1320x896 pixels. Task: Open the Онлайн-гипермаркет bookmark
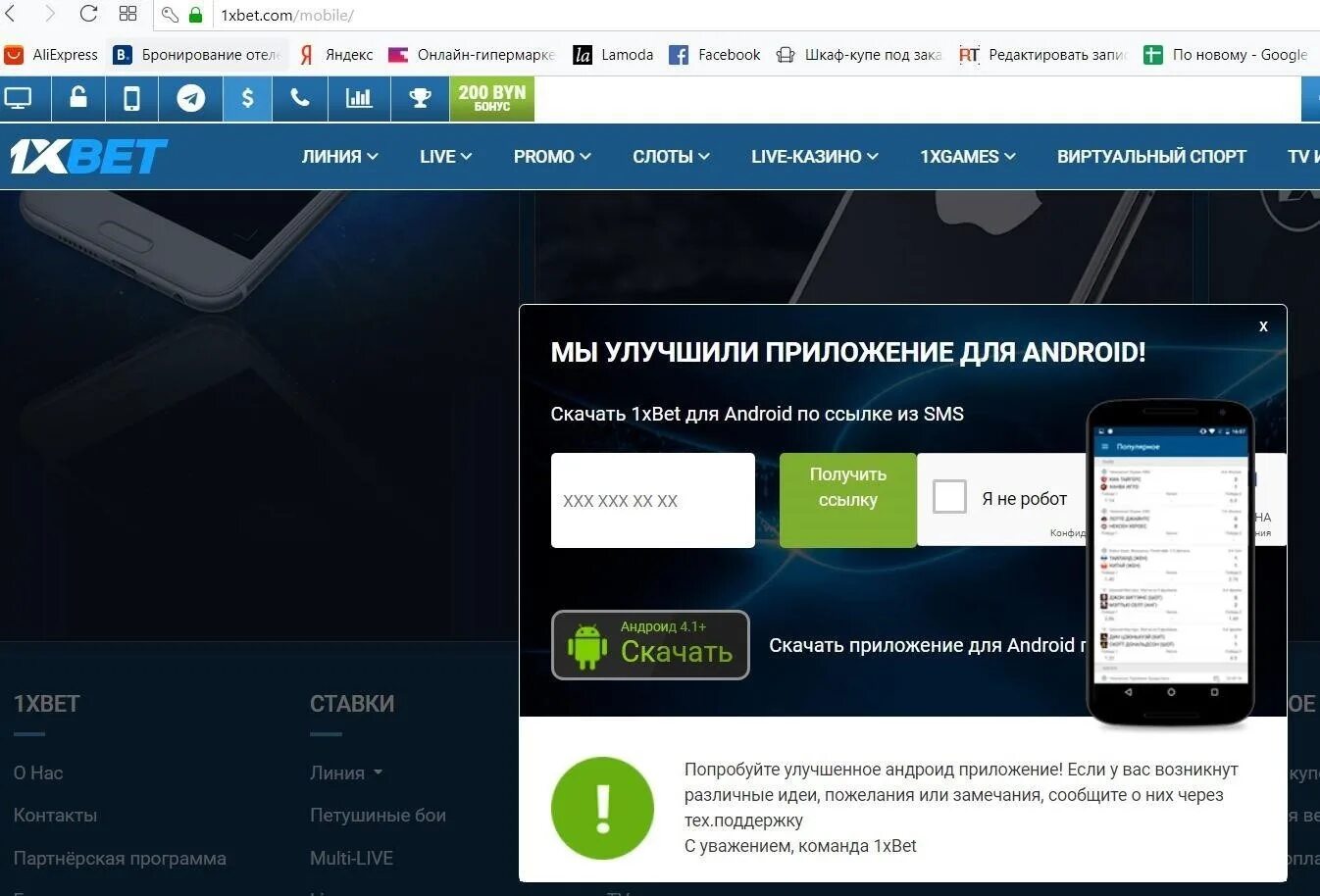[x=473, y=55]
